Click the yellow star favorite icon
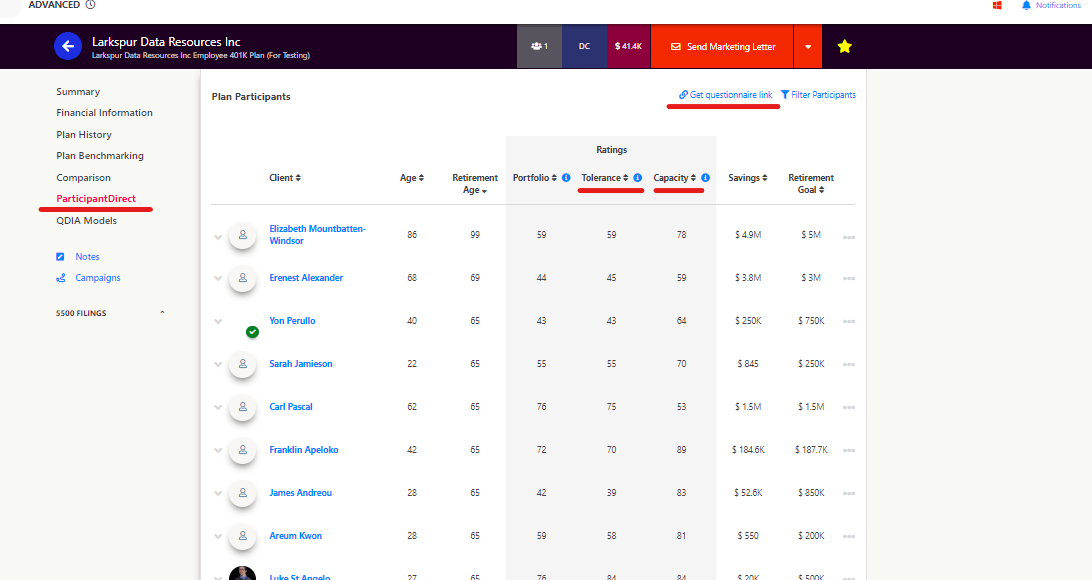This screenshot has width=1092, height=580. point(844,46)
